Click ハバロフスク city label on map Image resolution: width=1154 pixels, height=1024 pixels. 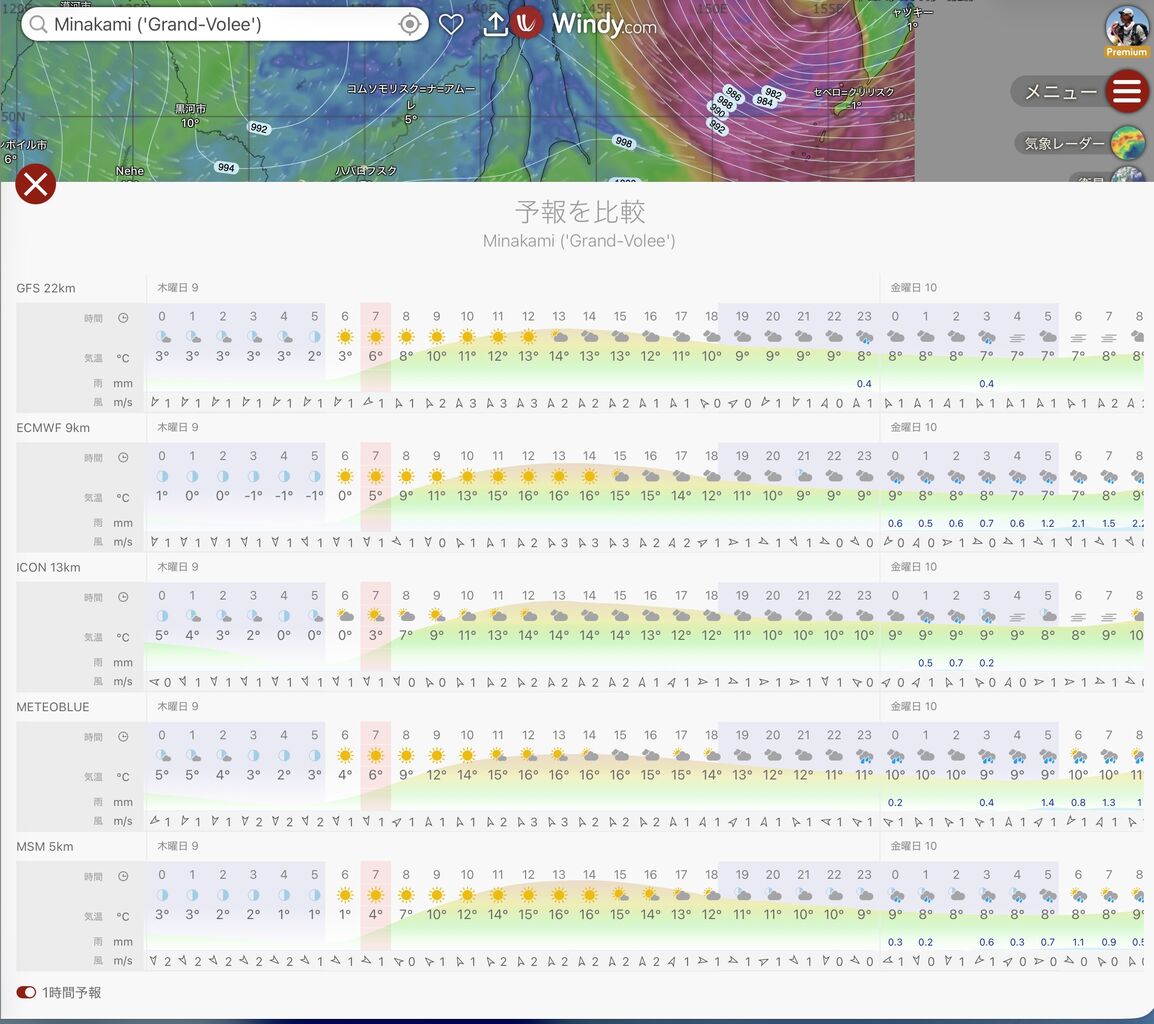pyautogui.click(x=366, y=171)
